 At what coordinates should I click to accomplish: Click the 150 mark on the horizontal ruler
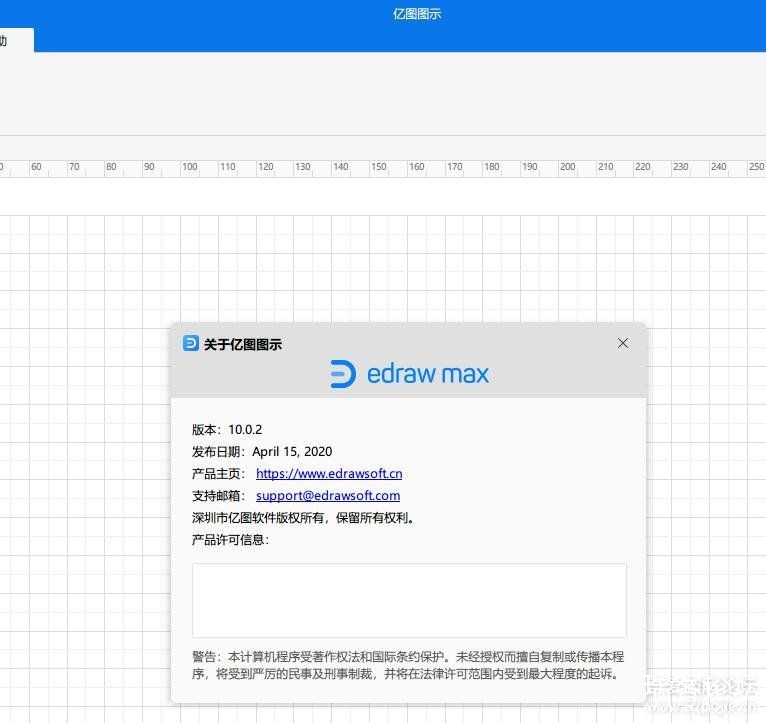378,167
